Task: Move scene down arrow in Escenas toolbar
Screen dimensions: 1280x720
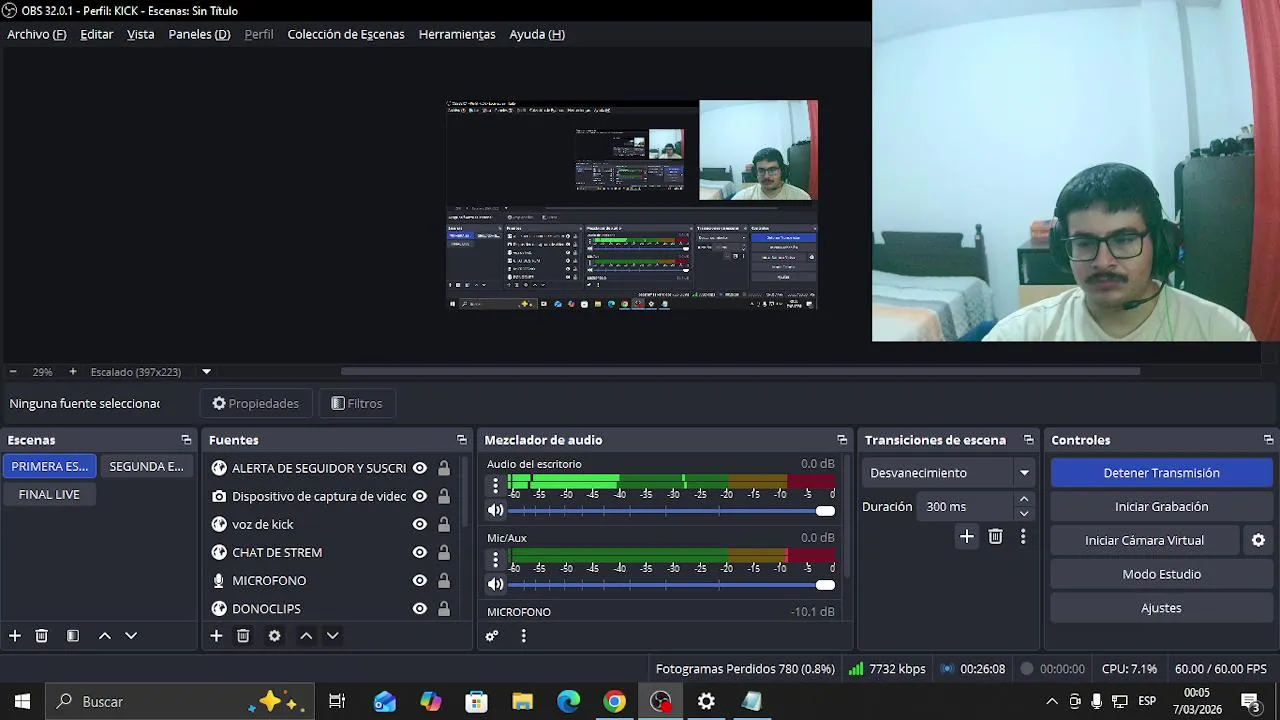Action: pos(131,636)
